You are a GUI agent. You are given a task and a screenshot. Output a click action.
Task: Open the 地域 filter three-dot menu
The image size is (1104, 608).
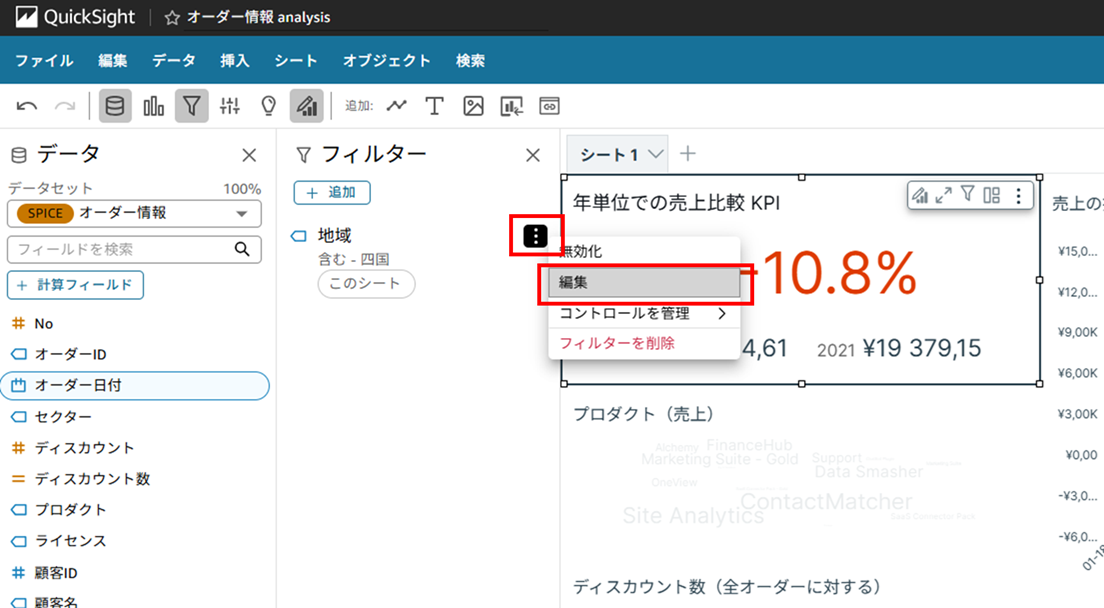[x=535, y=236]
